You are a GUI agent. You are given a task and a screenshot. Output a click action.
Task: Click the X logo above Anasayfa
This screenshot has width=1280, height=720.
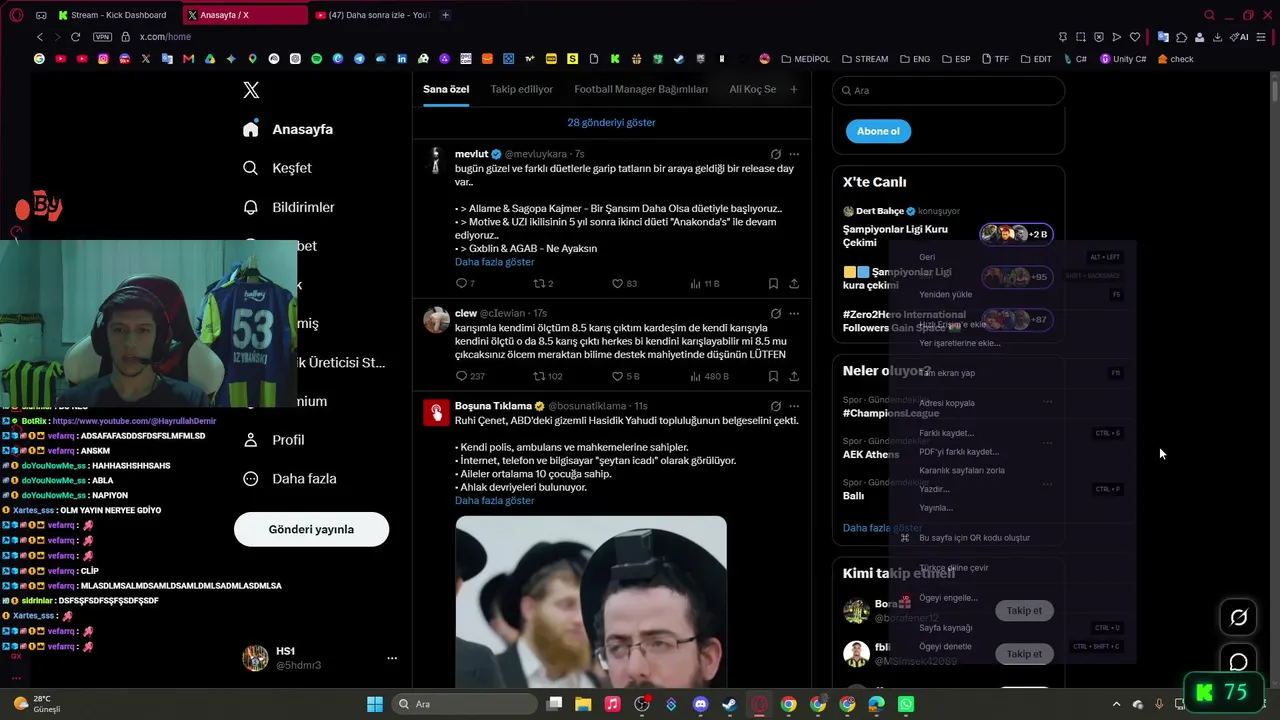[251, 90]
